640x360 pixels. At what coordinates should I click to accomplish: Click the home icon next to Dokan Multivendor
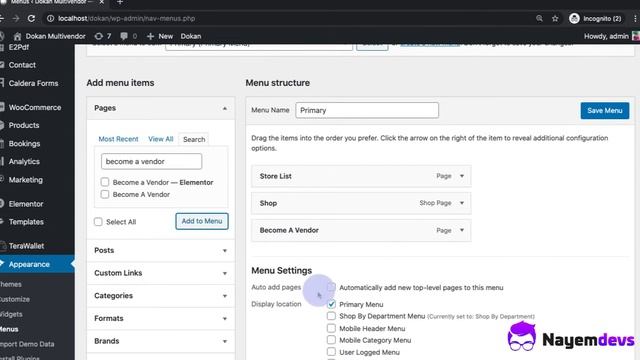(x=17, y=36)
